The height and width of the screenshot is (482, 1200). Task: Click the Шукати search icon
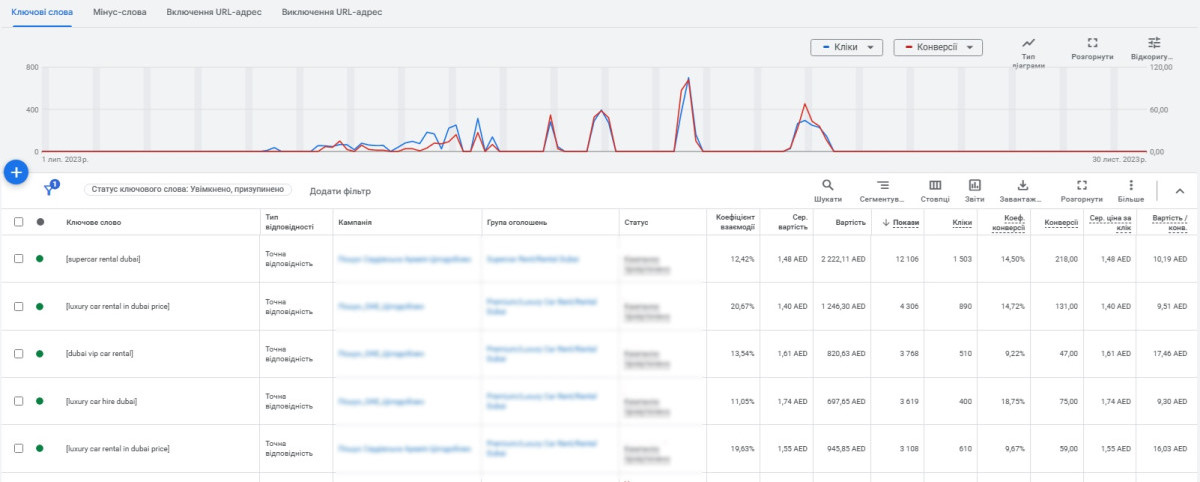(827, 185)
